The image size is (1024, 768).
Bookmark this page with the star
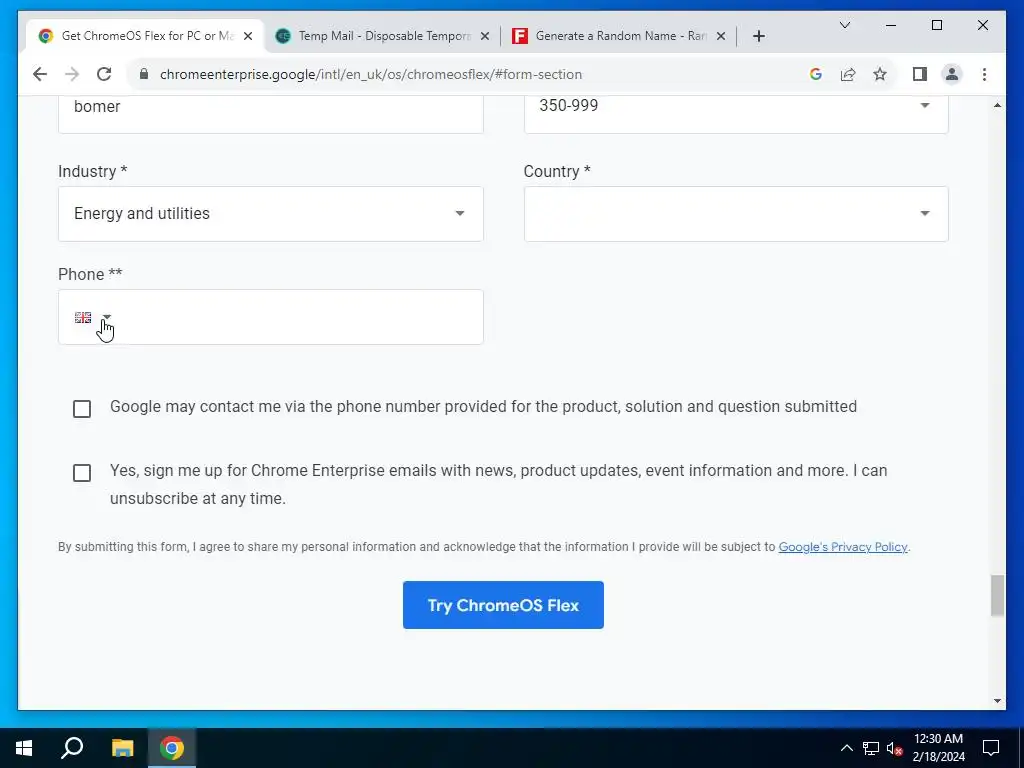(x=880, y=74)
